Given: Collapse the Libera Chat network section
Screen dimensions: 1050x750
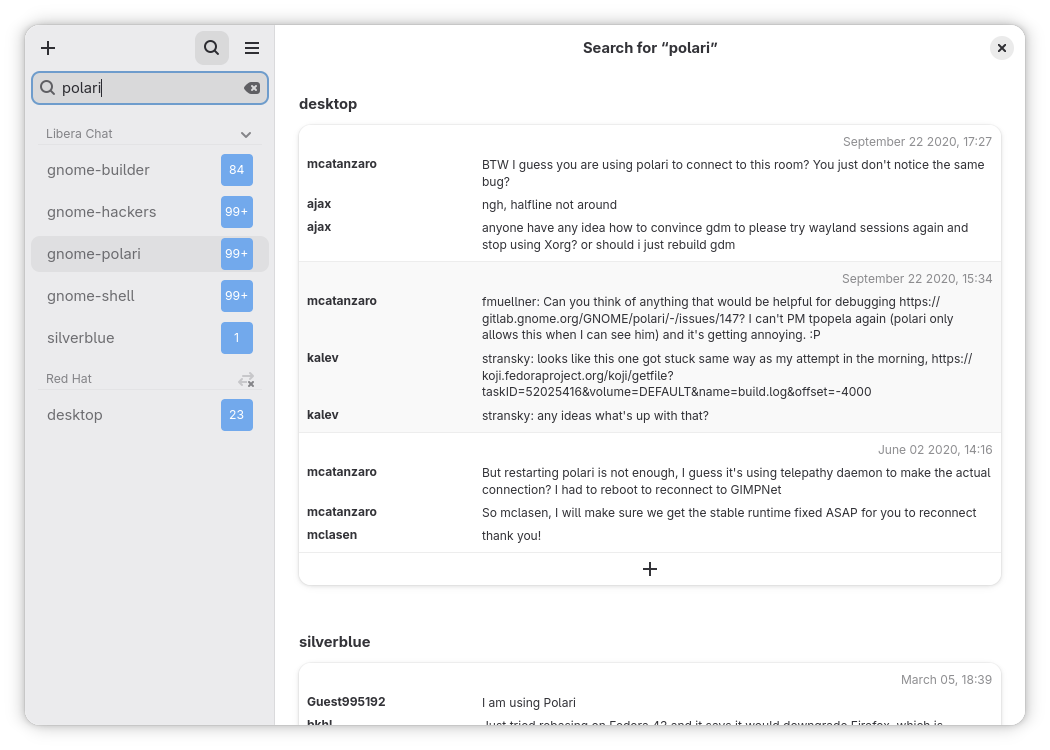Looking at the screenshot, I should pyautogui.click(x=246, y=134).
